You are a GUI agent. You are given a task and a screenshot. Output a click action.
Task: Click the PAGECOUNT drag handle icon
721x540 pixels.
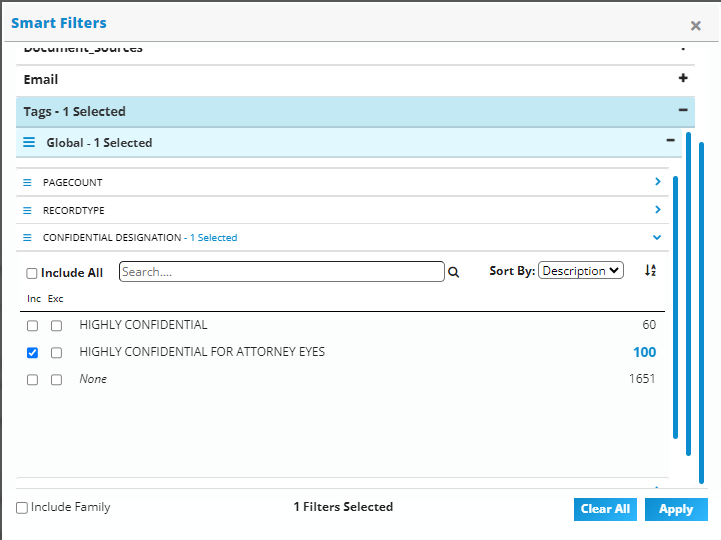pos(28,183)
